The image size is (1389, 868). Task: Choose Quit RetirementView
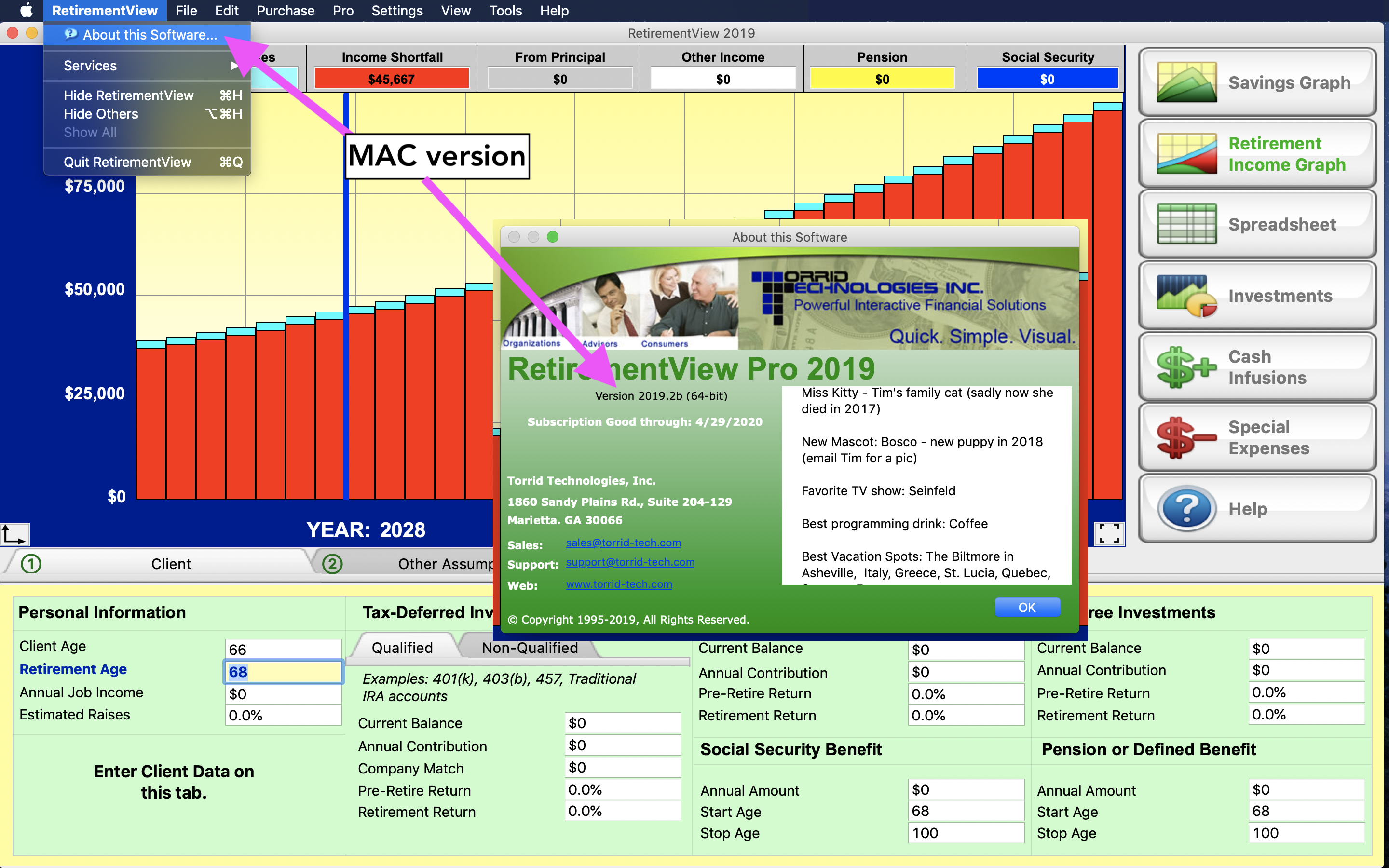pos(148,162)
